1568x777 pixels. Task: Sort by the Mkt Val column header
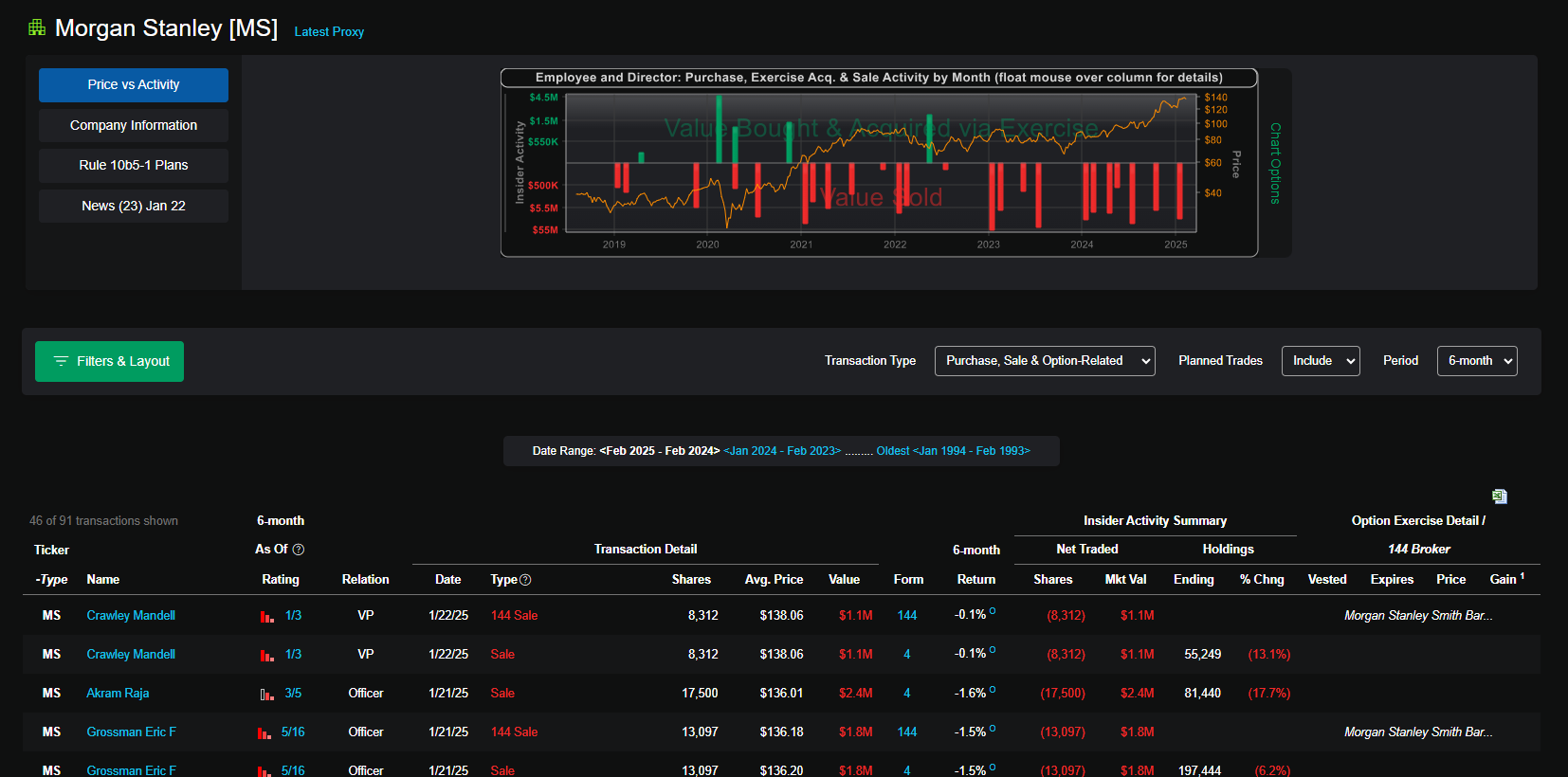pos(1125,580)
